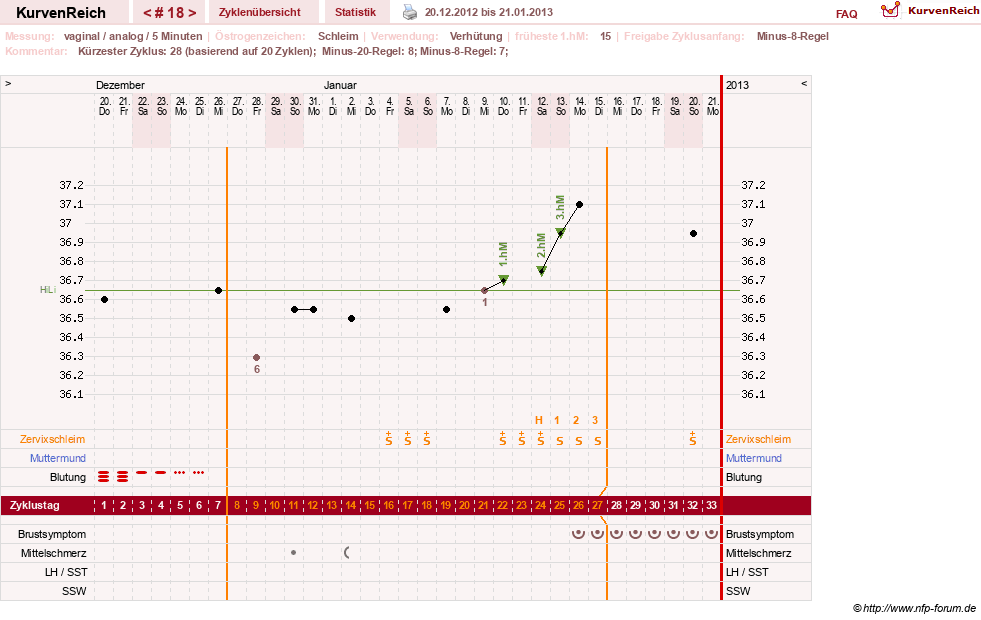The image size is (981, 620).
Task: Click heavy bleeding icon on cycle day 2
Action: coord(123,477)
